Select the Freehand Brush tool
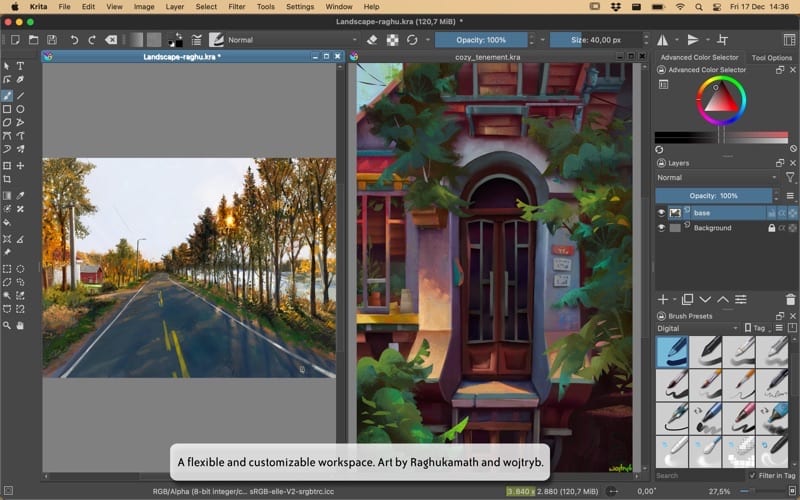This screenshot has height=500, width=800. (7, 95)
